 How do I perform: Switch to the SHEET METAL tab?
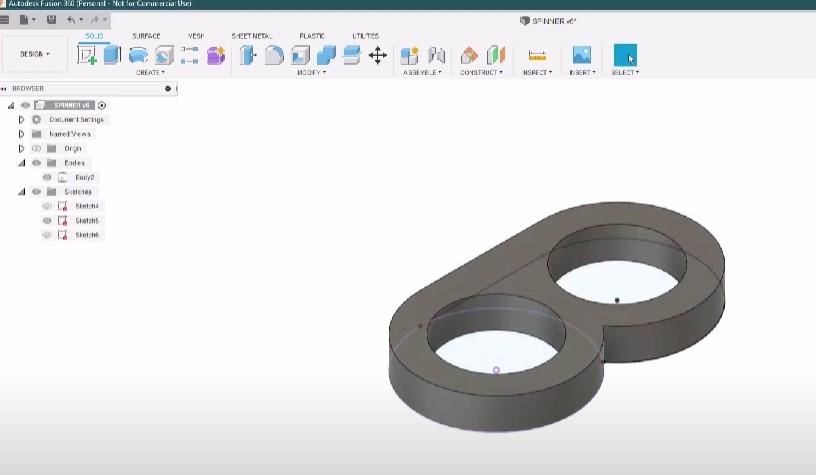[x=252, y=36]
